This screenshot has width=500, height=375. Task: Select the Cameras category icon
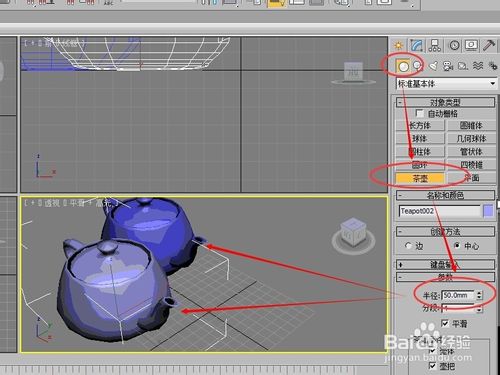point(448,66)
